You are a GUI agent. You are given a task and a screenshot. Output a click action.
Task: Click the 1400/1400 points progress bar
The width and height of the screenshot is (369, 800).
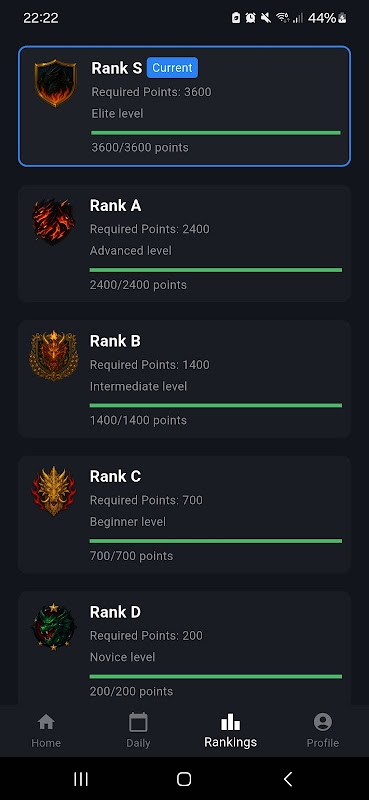(216, 406)
